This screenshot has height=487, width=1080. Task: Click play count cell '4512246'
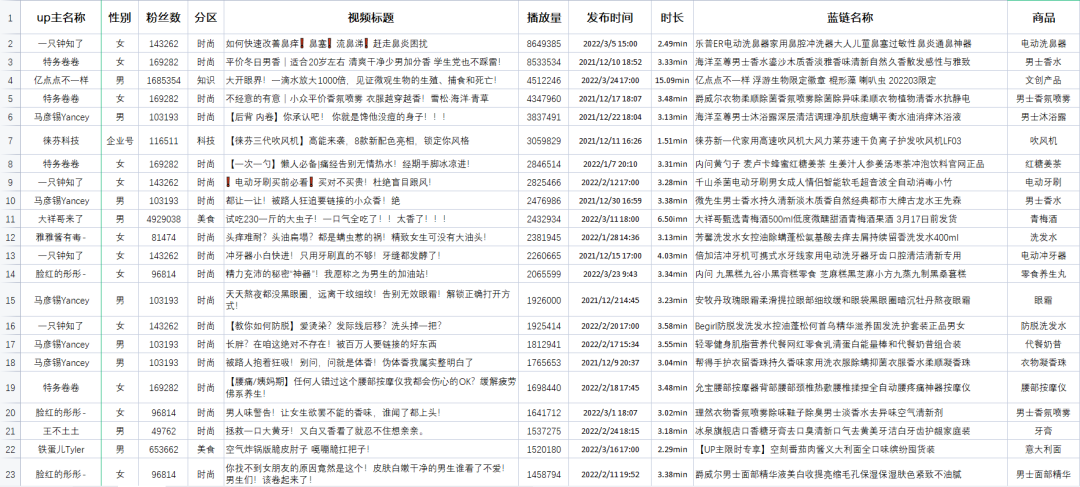click(543, 81)
